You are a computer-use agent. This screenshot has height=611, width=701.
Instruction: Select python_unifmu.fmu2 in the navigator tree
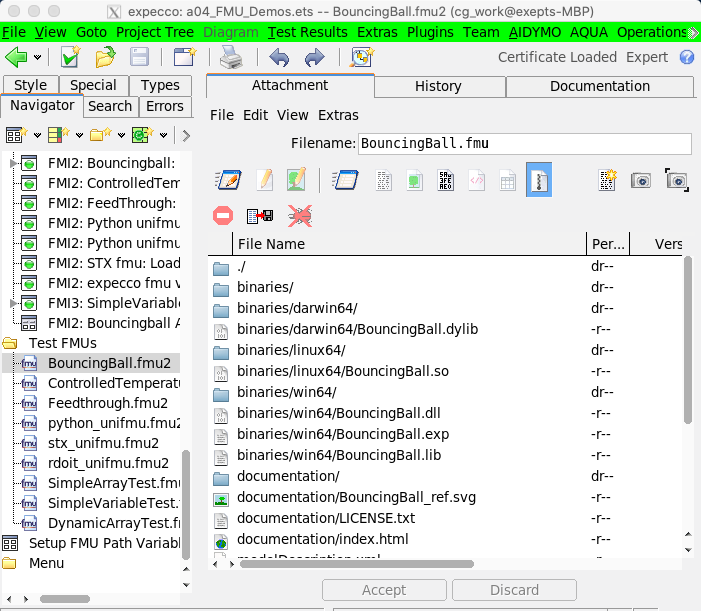coord(113,423)
